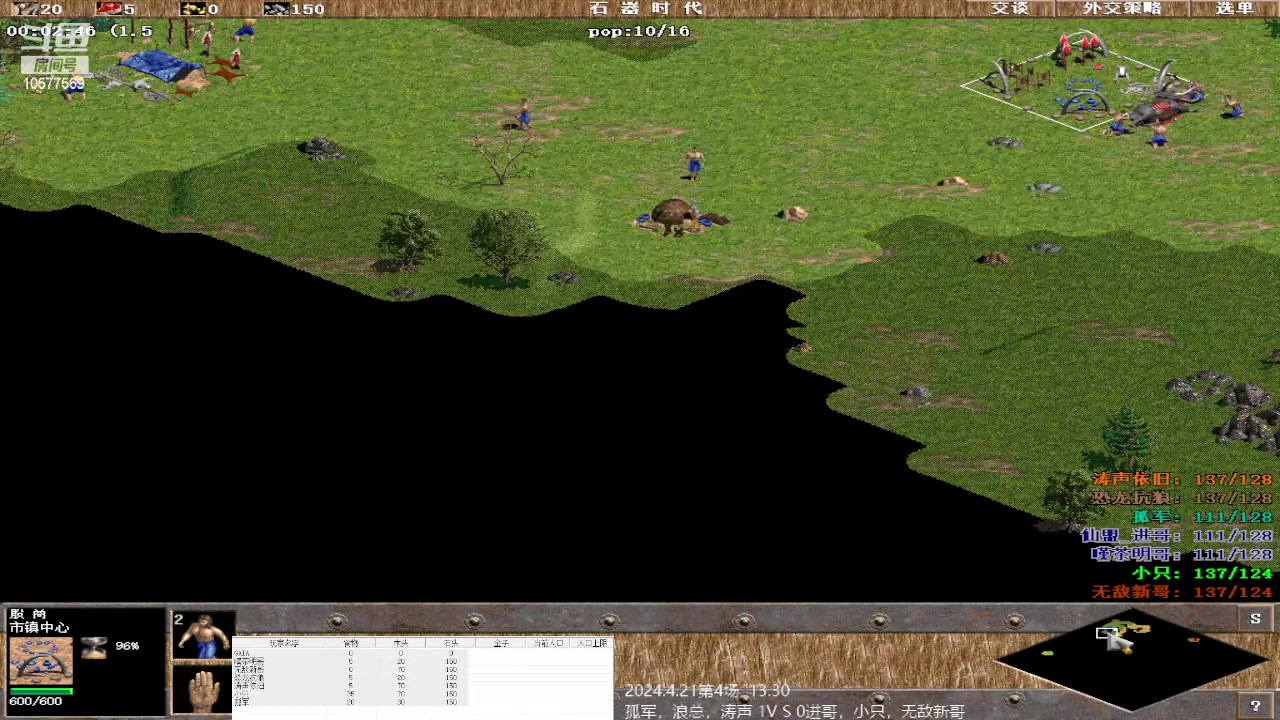Select the villager near the bare tree
Viewport: 1280px width, 720px height.
pyautogui.click(x=522, y=113)
